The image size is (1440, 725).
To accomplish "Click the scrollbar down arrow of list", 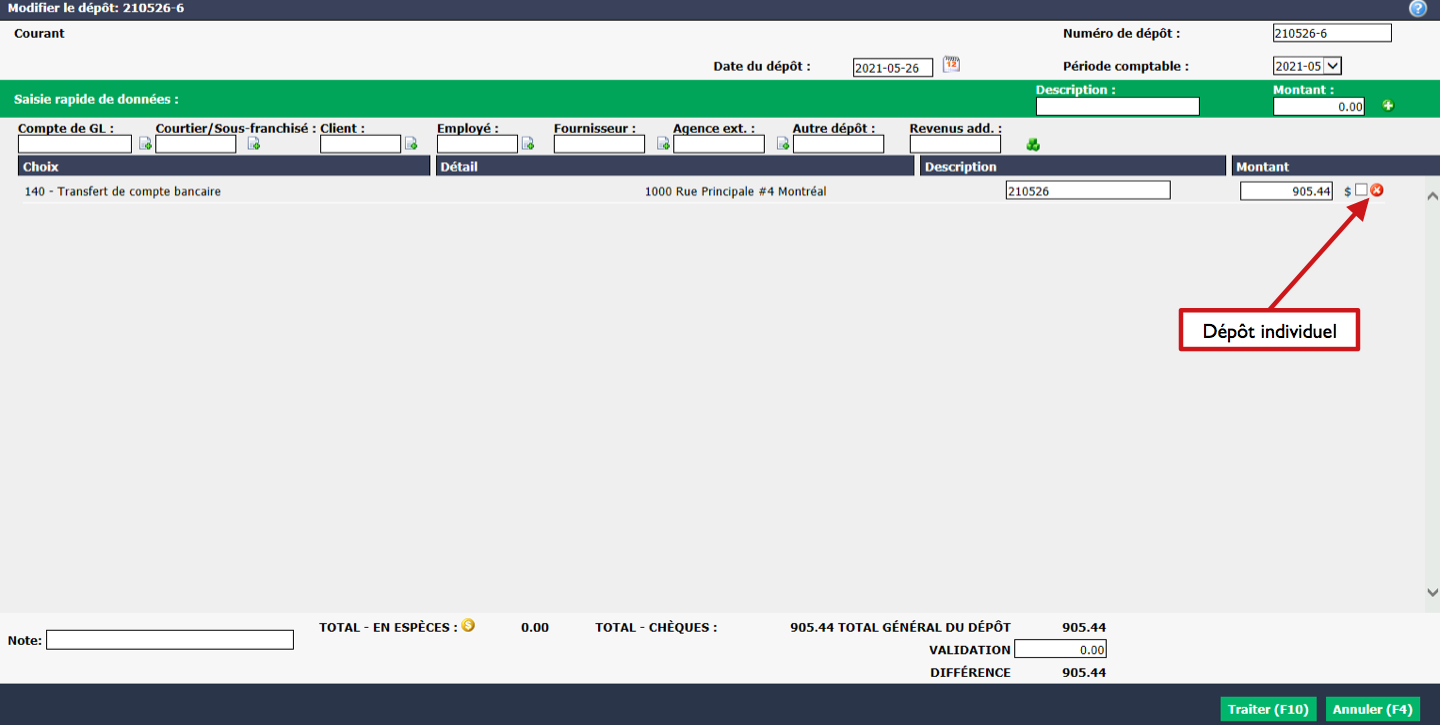I will point(1432,592).
